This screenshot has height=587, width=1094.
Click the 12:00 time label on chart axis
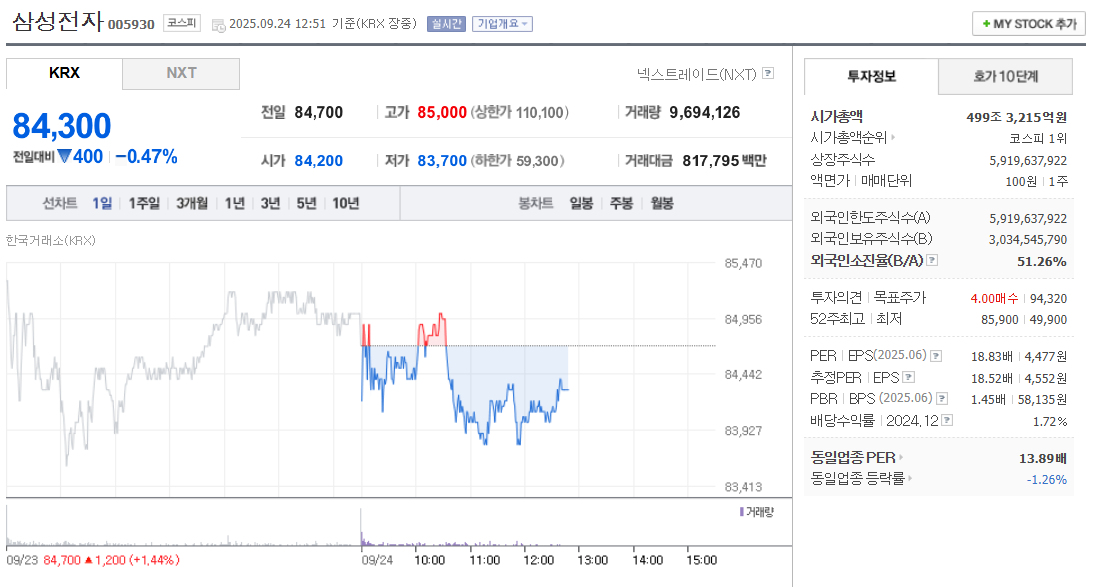pos(538,560)
